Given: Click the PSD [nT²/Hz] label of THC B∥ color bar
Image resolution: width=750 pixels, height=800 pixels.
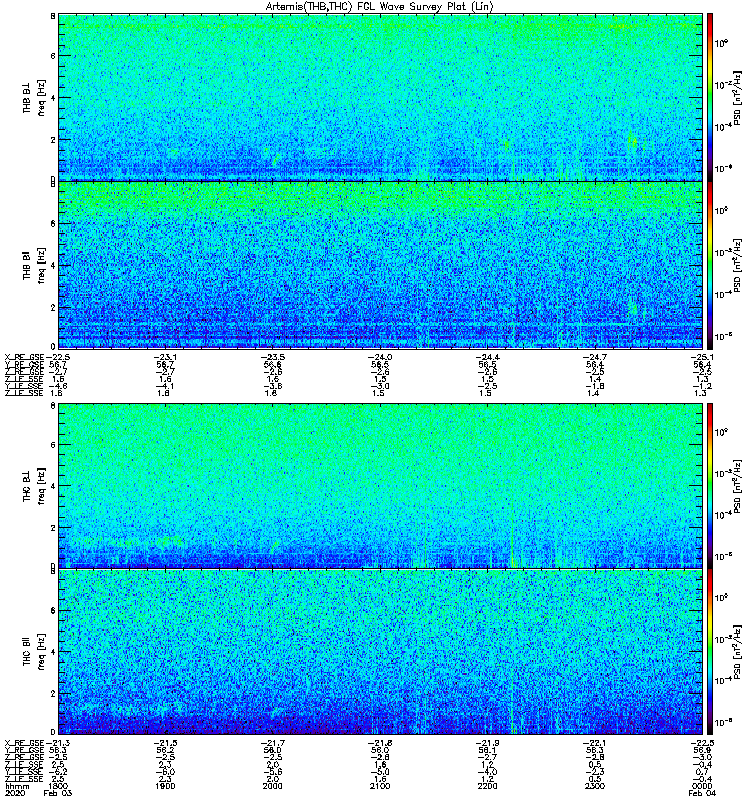Looking at the screenshot, I should pyautogui.click(x=738, y=652).
